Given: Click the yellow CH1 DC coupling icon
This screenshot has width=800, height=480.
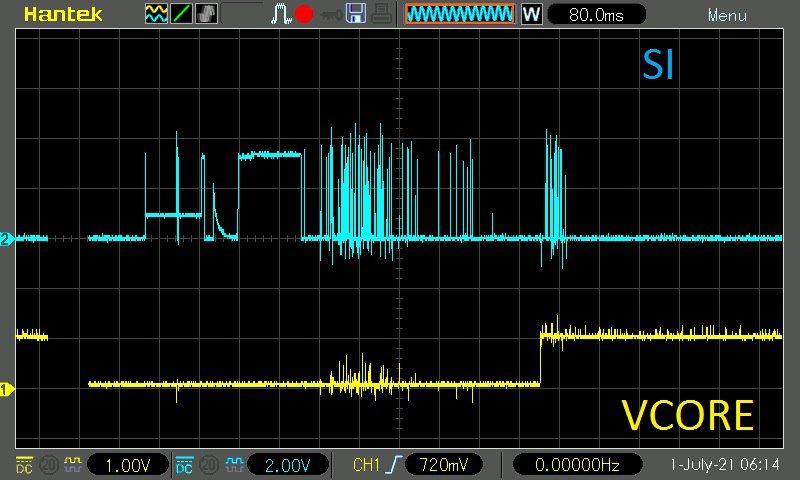Looking at the screenshot, I should pos(24,465).
